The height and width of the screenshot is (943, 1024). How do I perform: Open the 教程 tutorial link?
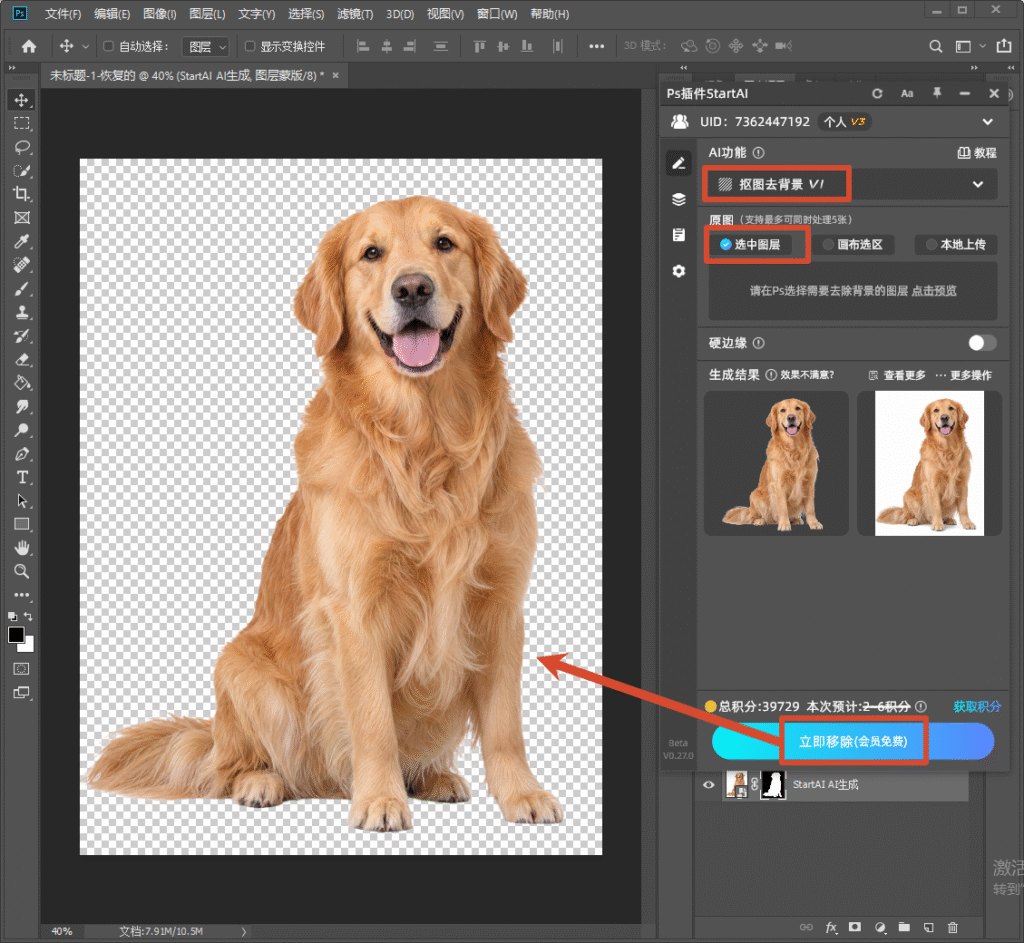(977, 153)
